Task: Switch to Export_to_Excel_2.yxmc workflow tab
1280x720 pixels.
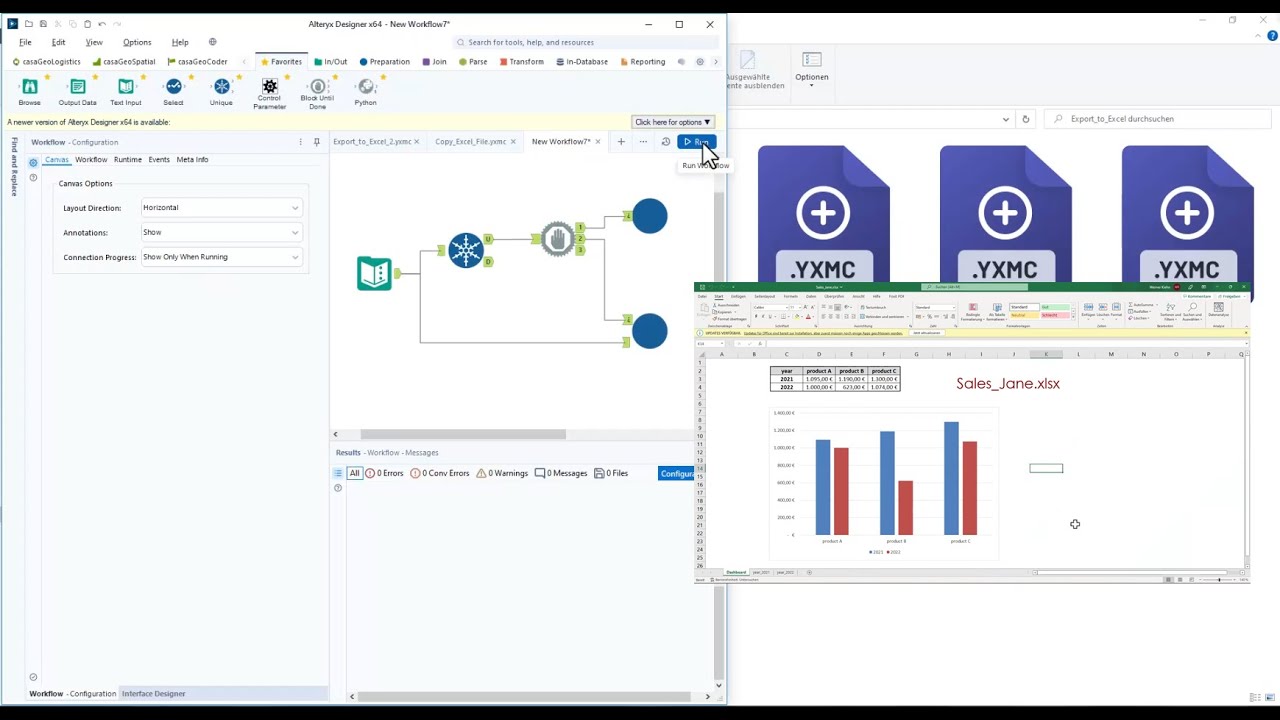Action: click(372, 142)
